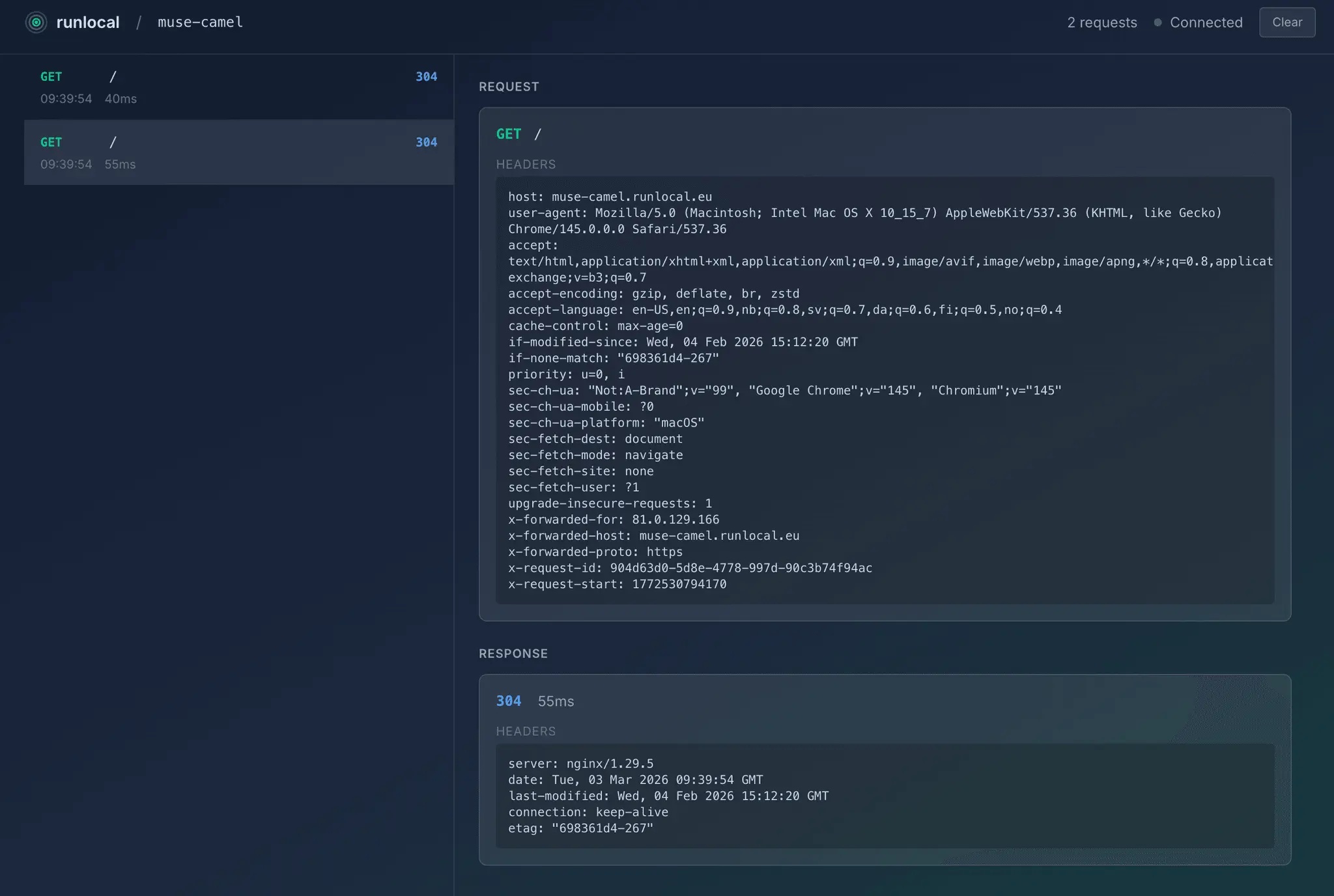
Task: Click the user-agent header line
Action: click(x=865, y=221)
